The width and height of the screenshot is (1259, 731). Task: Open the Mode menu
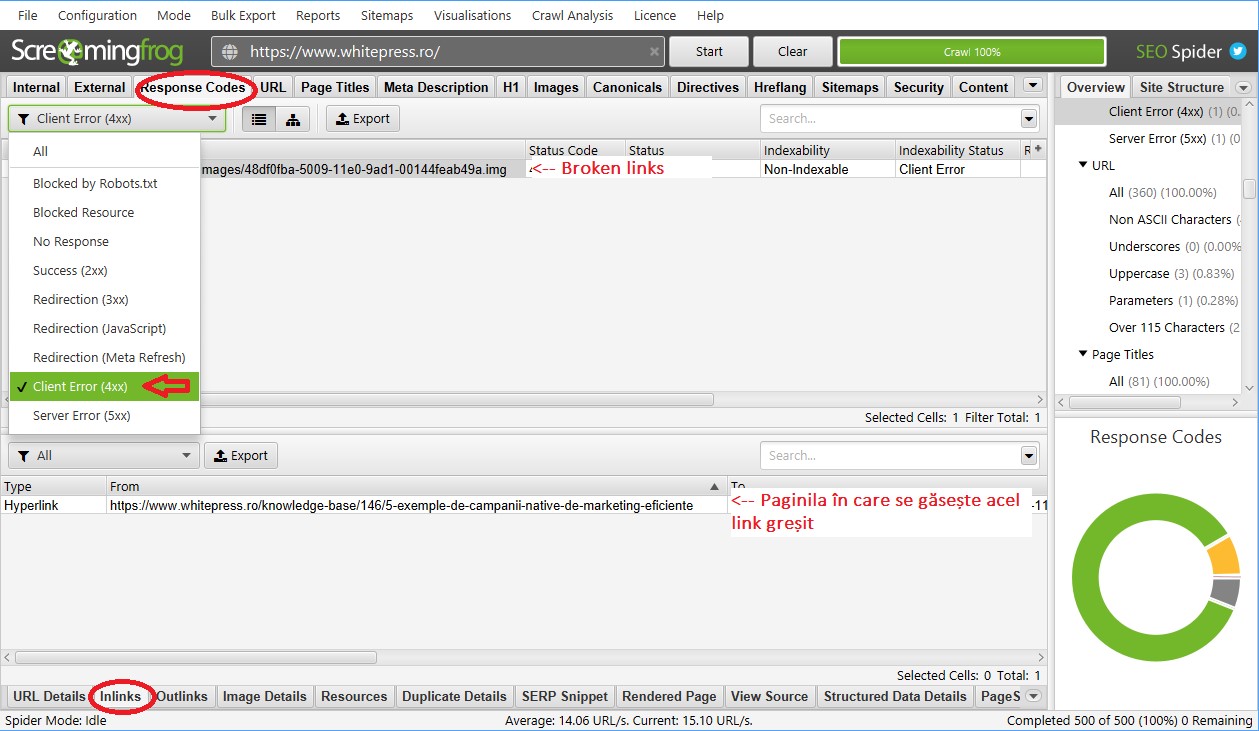[x=174, y=16]
